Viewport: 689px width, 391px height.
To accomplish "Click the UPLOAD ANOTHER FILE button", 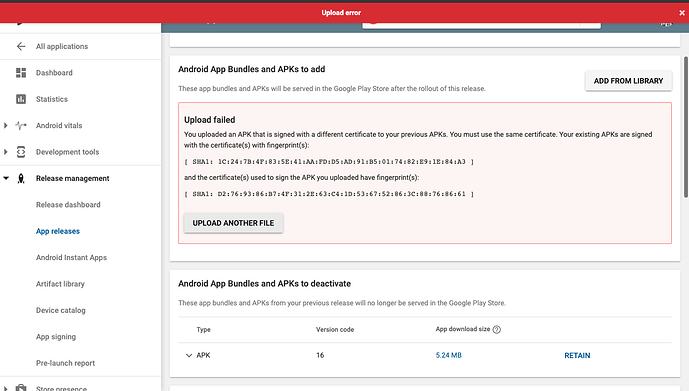I will 233,223.
